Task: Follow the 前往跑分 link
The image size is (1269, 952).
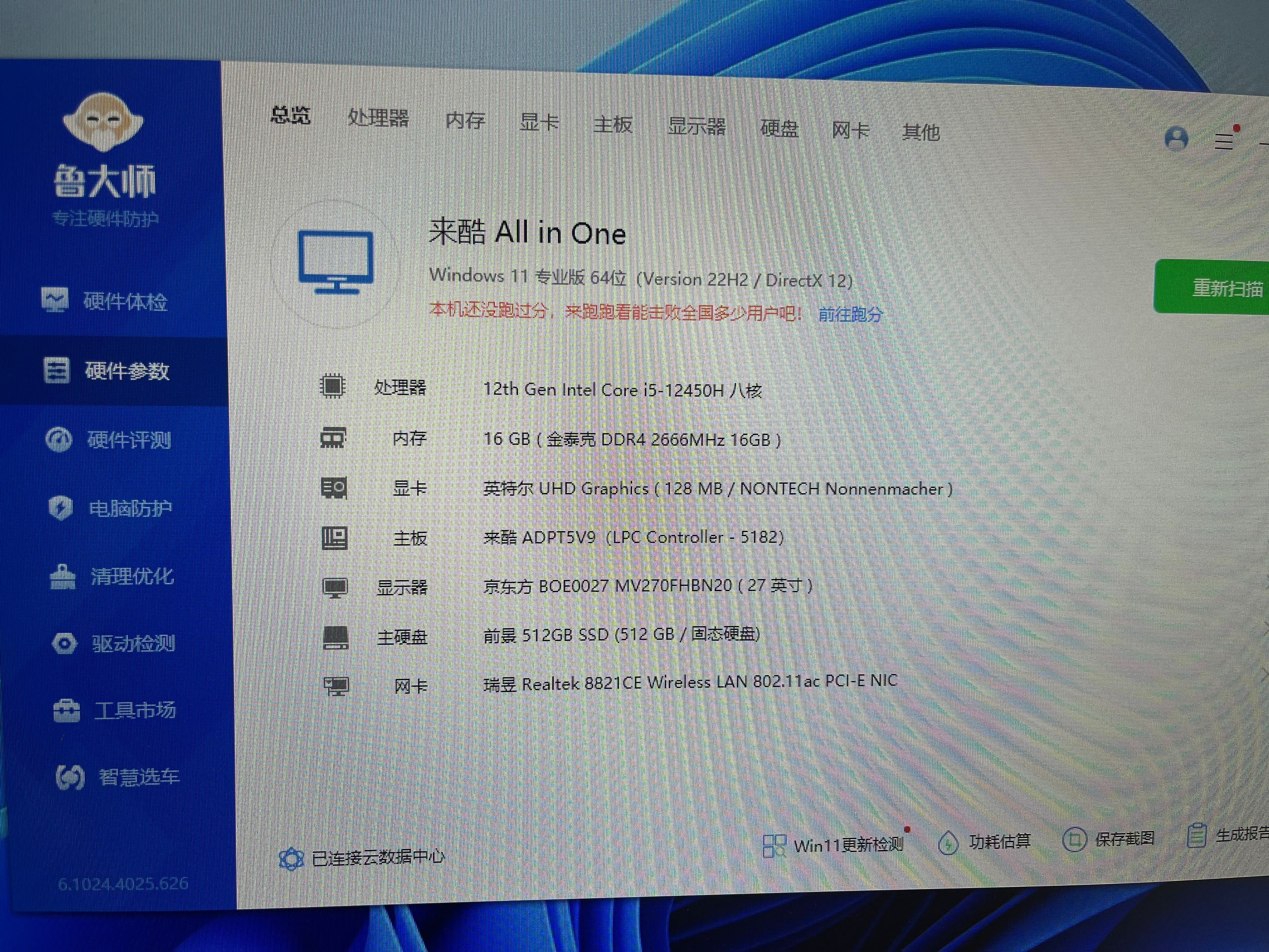Action: (851, 314)
